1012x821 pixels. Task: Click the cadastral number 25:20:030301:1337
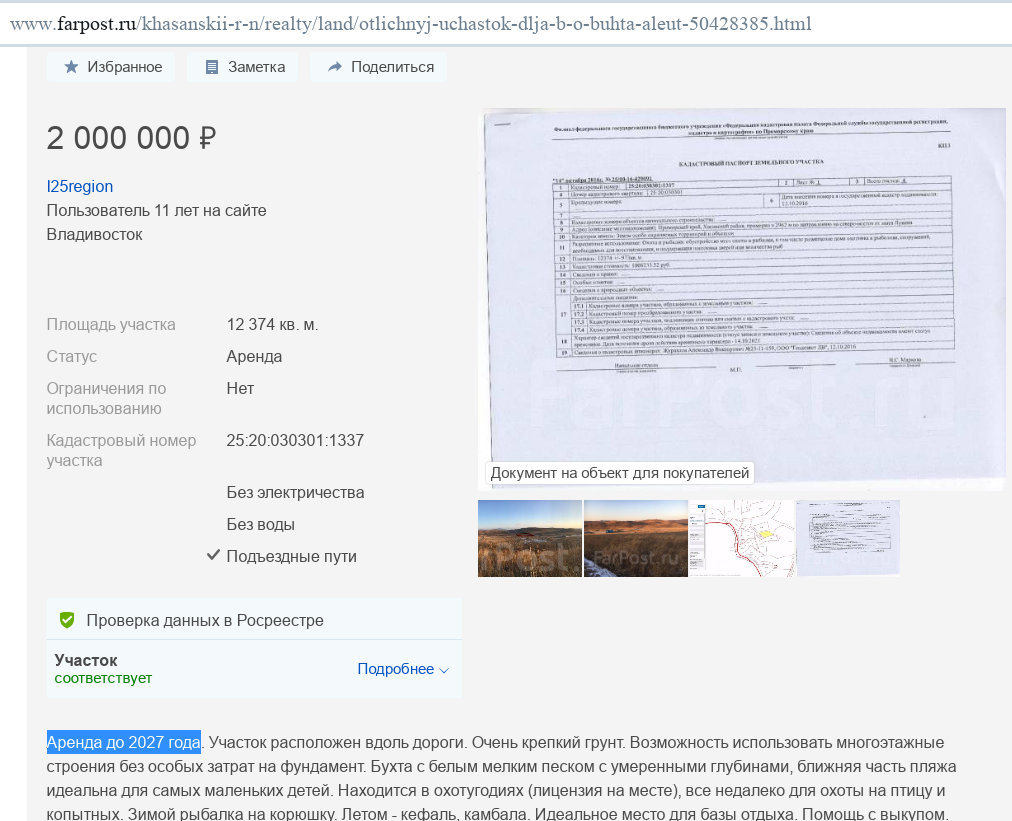coord(295,440)
